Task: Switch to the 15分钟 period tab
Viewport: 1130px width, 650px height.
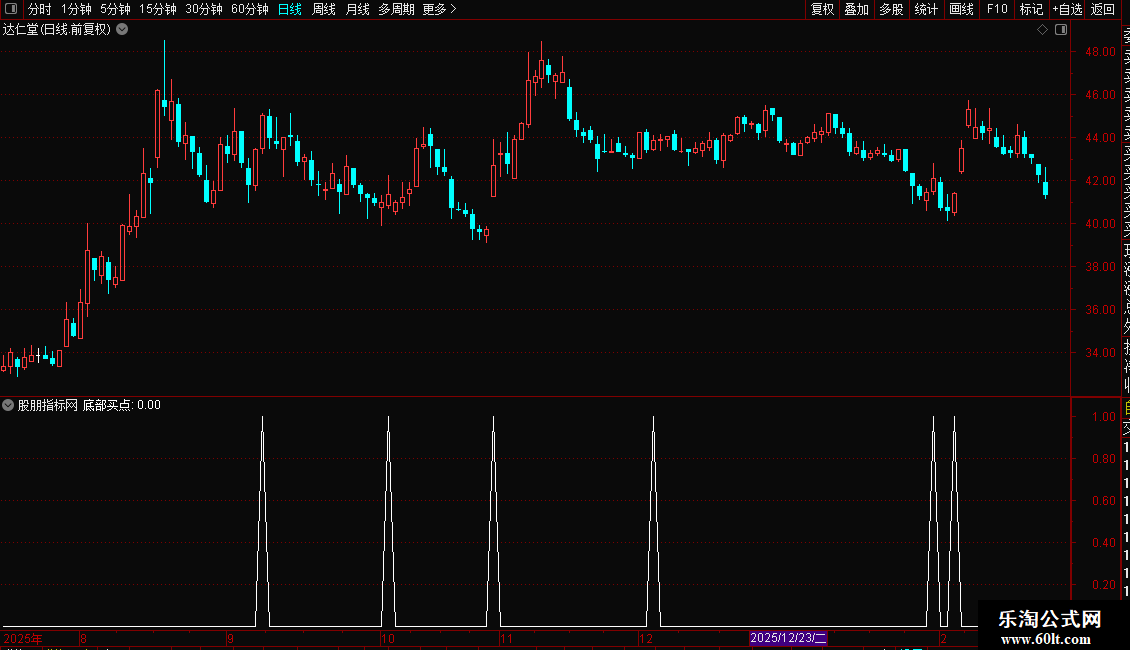Action: (x=158, y=9)
